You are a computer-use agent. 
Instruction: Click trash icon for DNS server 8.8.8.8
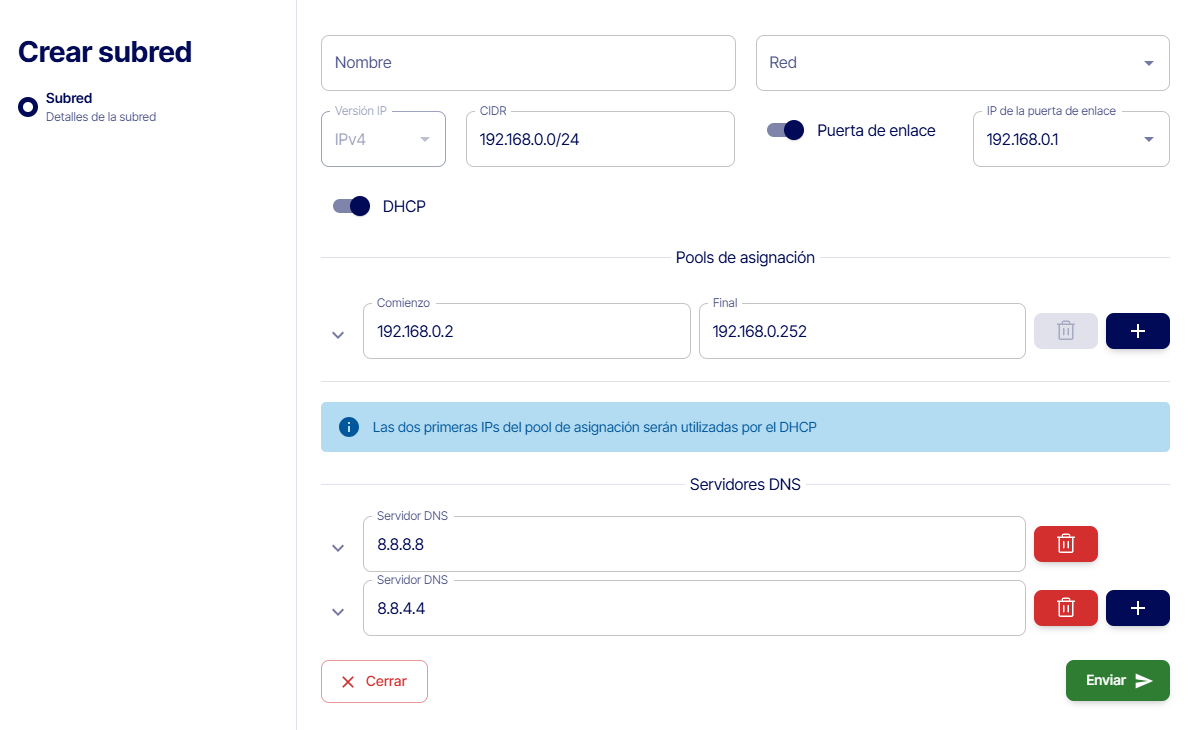tap(1065, 544)
